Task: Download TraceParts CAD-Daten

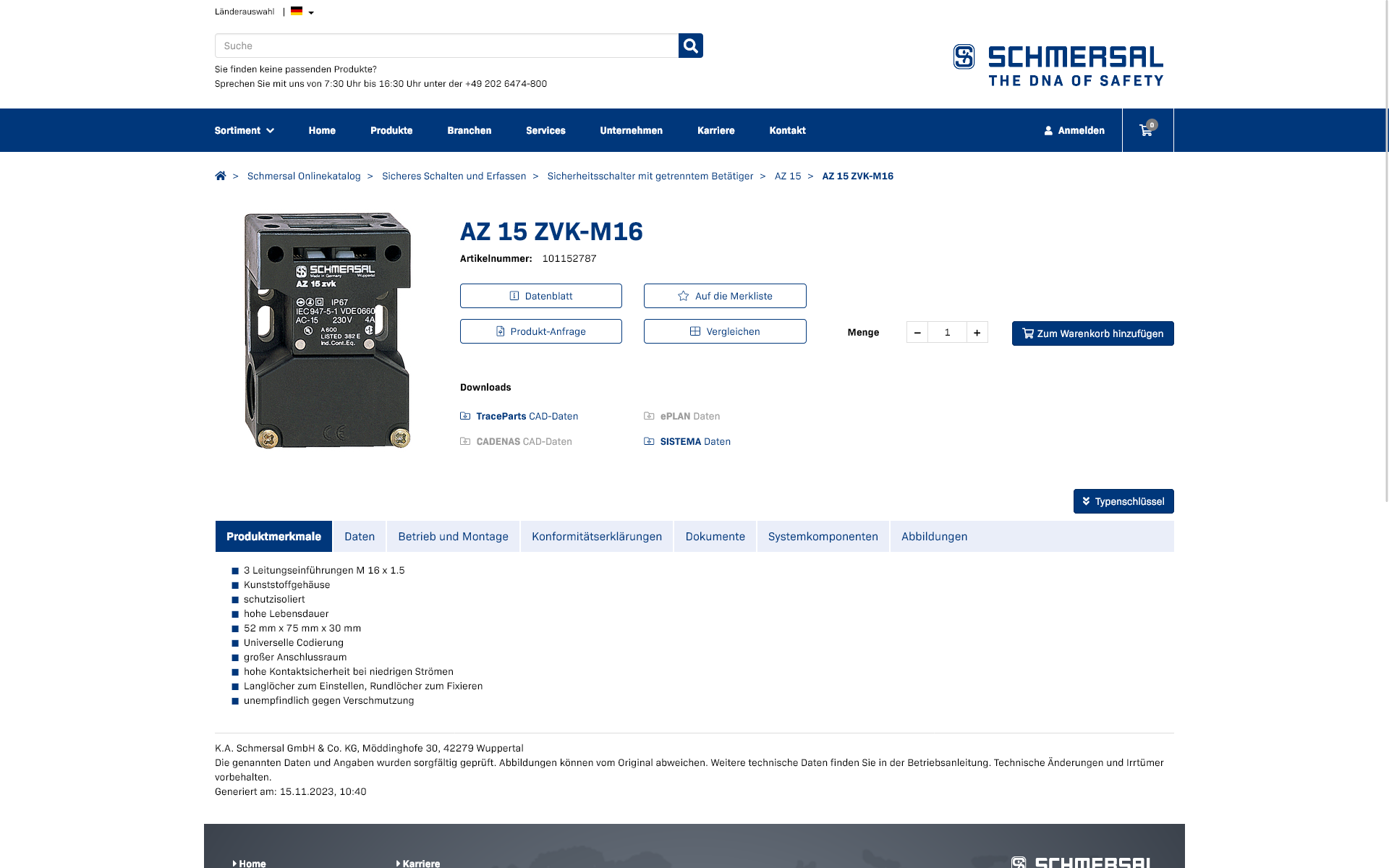Action: point(519,416)
